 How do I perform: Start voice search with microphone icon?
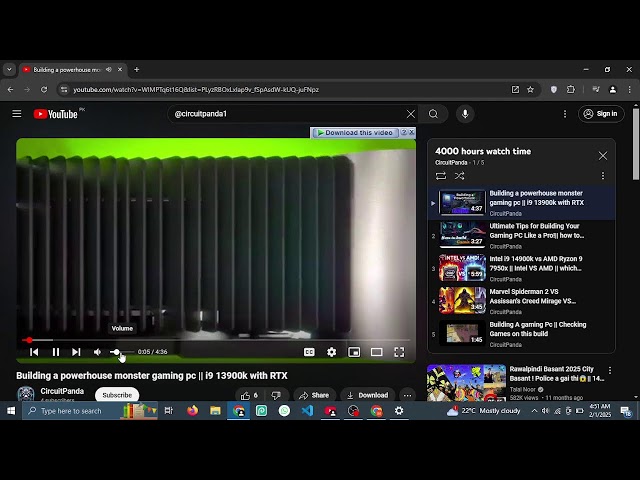pos(465,114)
